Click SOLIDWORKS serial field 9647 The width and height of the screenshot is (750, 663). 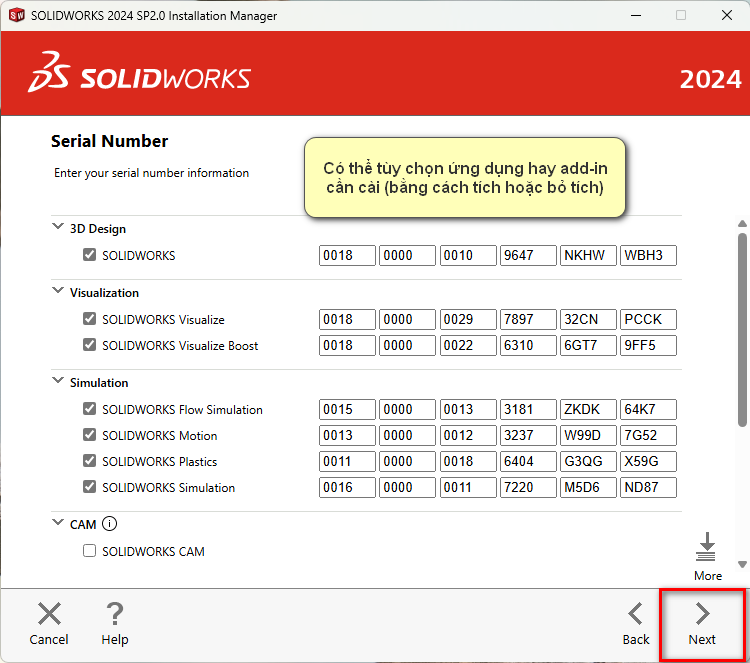528,255
